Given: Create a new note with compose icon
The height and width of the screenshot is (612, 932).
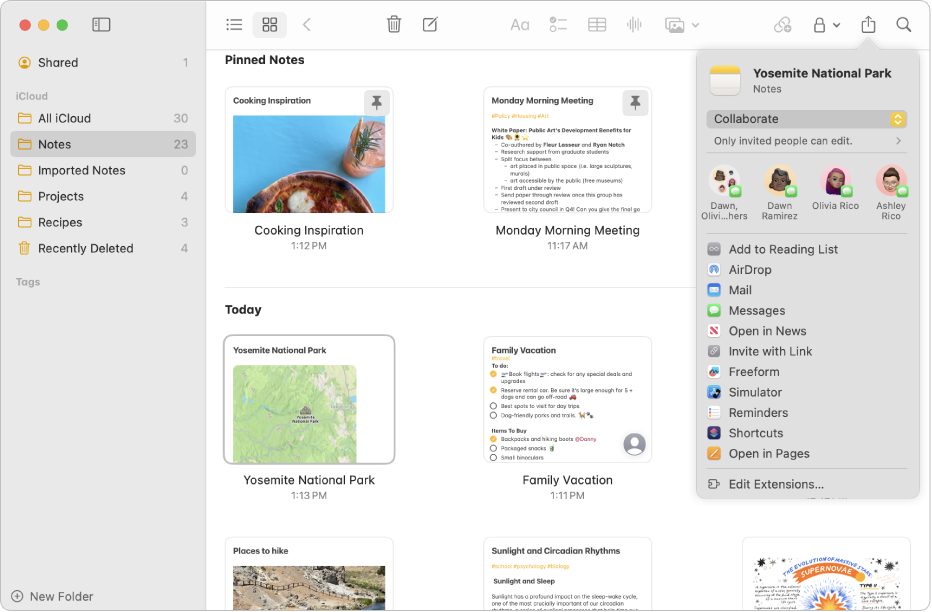Looking at the screenshot, I should (430, 25).
